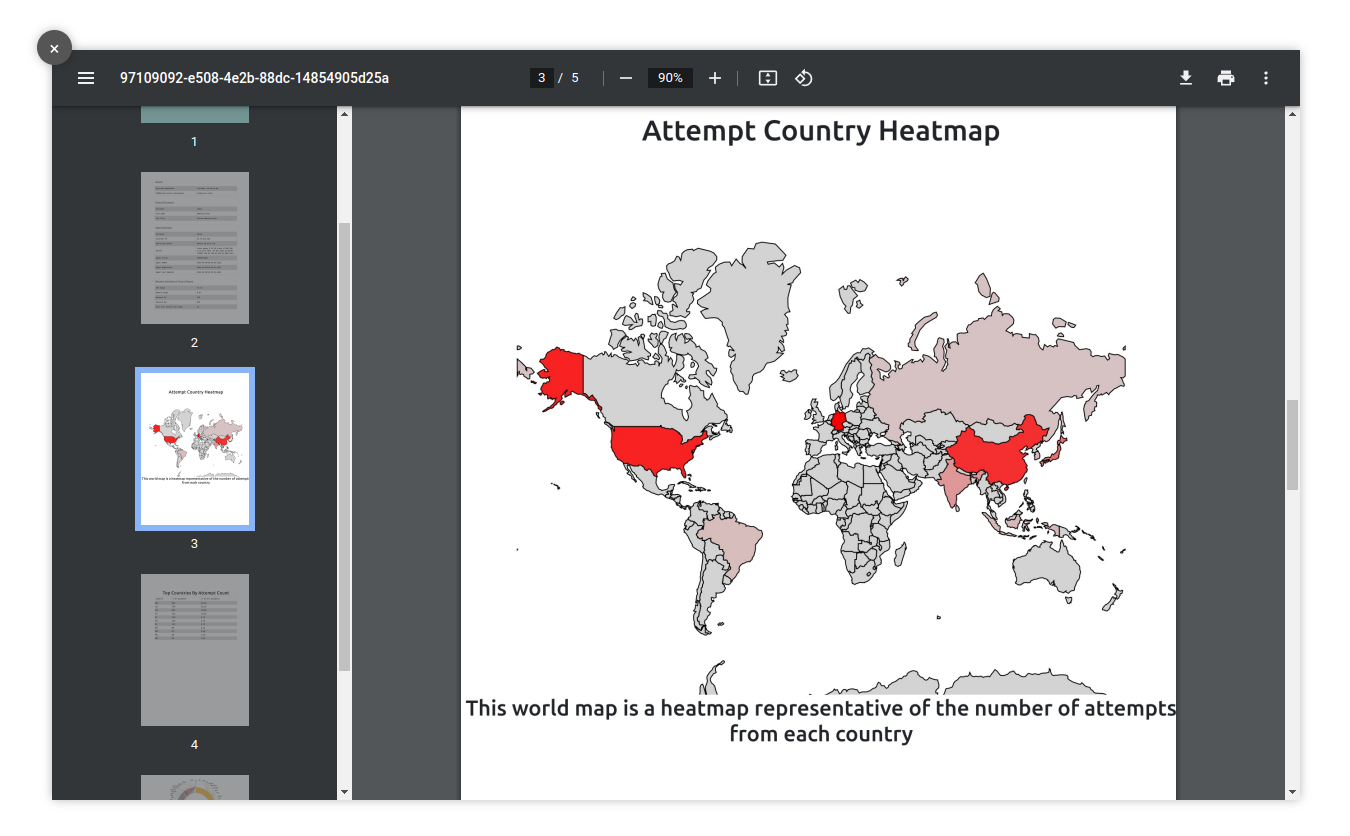Click the light red Brazil region on map
Image resolution: width=1350 pixels, height=836 pixels.
point(732,545)
